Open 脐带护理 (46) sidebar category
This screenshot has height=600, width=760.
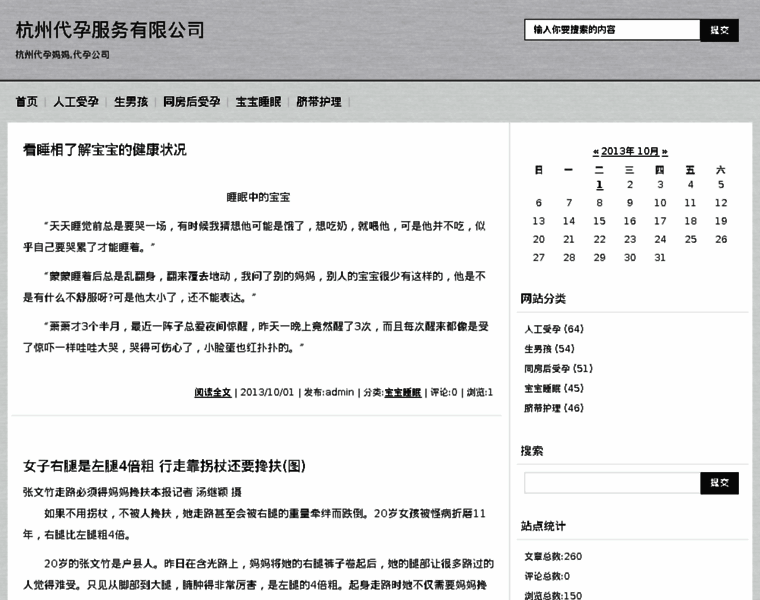[554, 408]
